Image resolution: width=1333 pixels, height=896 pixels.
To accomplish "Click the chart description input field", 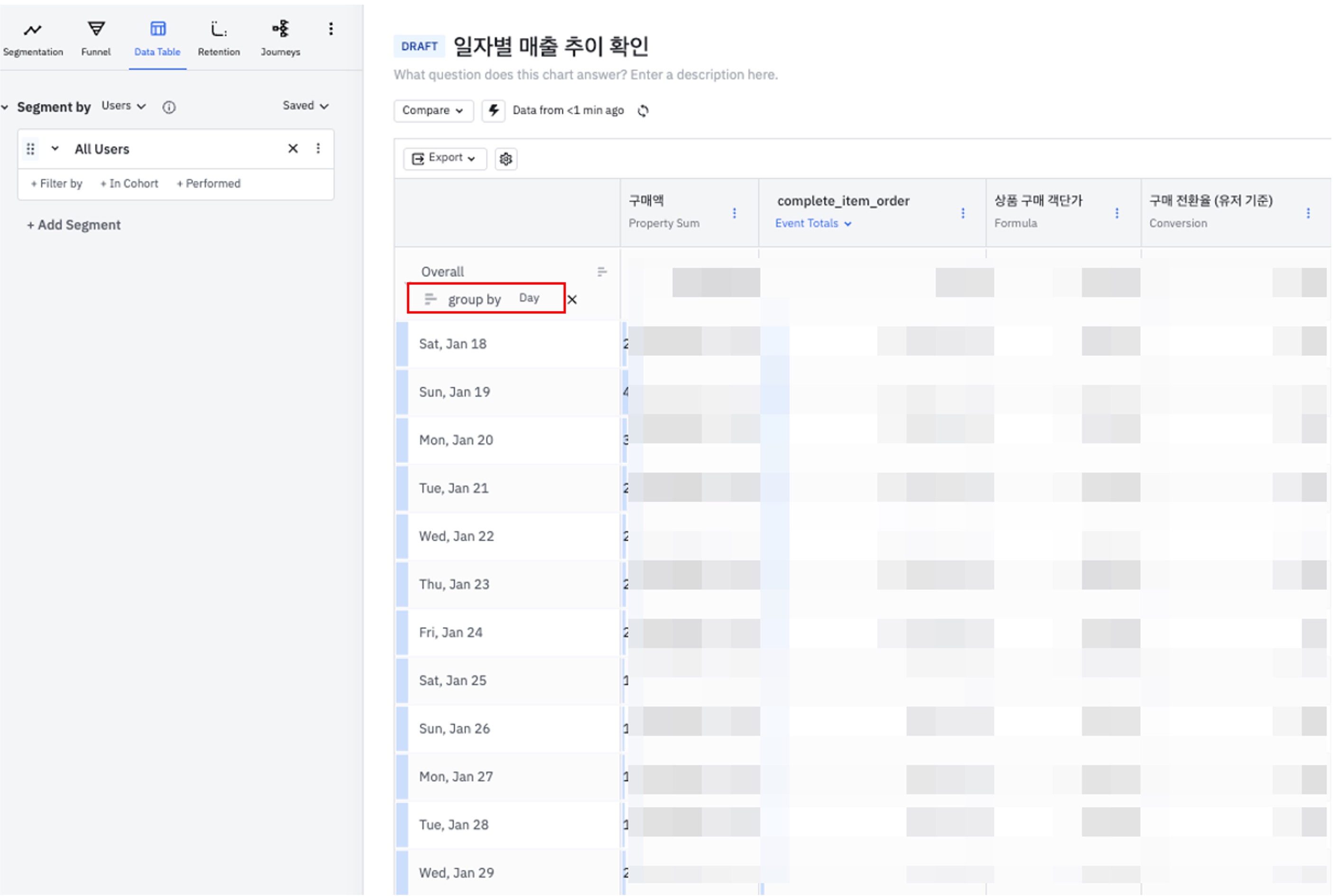I will (586, 75).
